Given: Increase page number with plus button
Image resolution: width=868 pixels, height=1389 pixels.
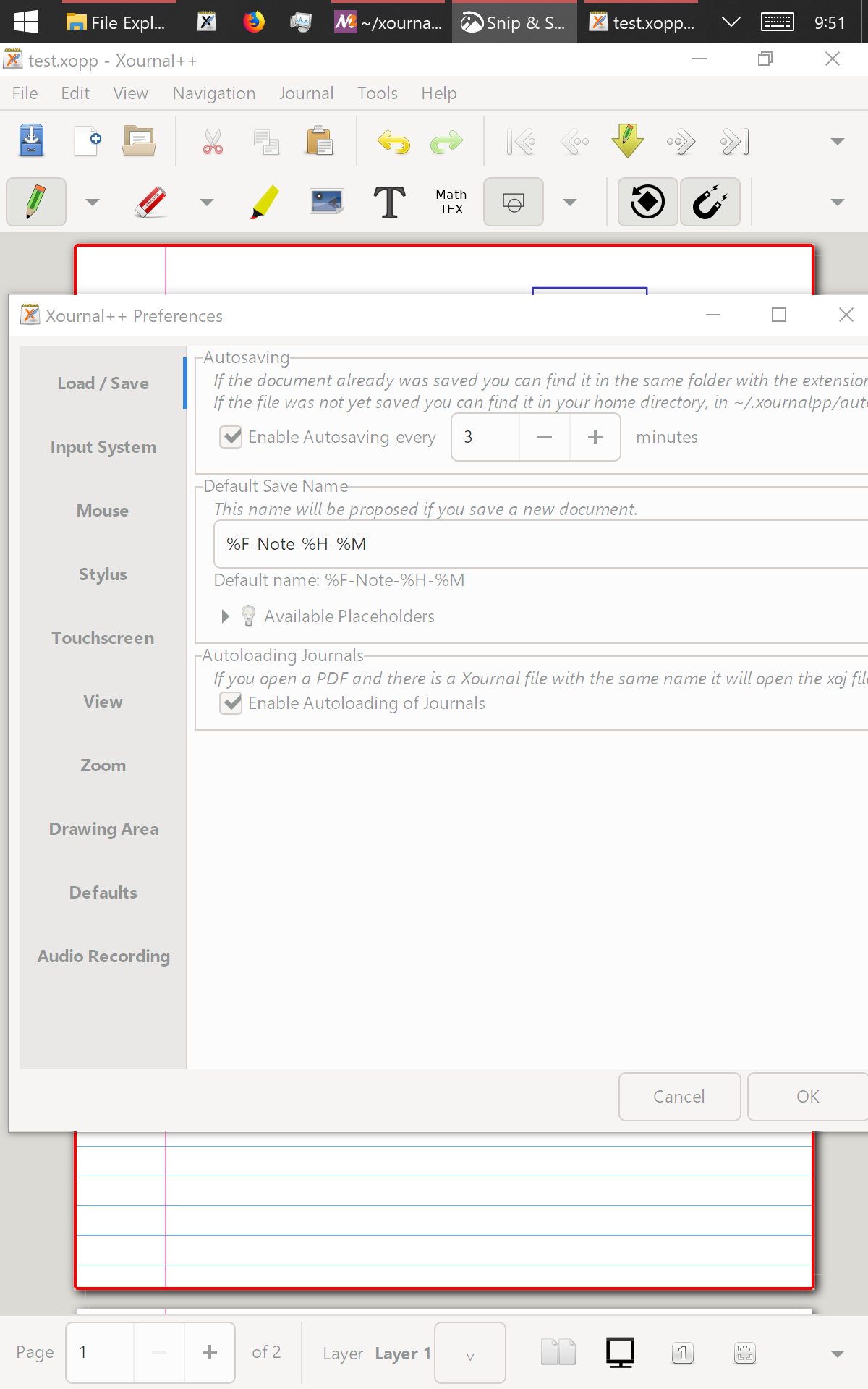Looking at the screenshot, I should pyautogui.click(x=210, y=1352).
